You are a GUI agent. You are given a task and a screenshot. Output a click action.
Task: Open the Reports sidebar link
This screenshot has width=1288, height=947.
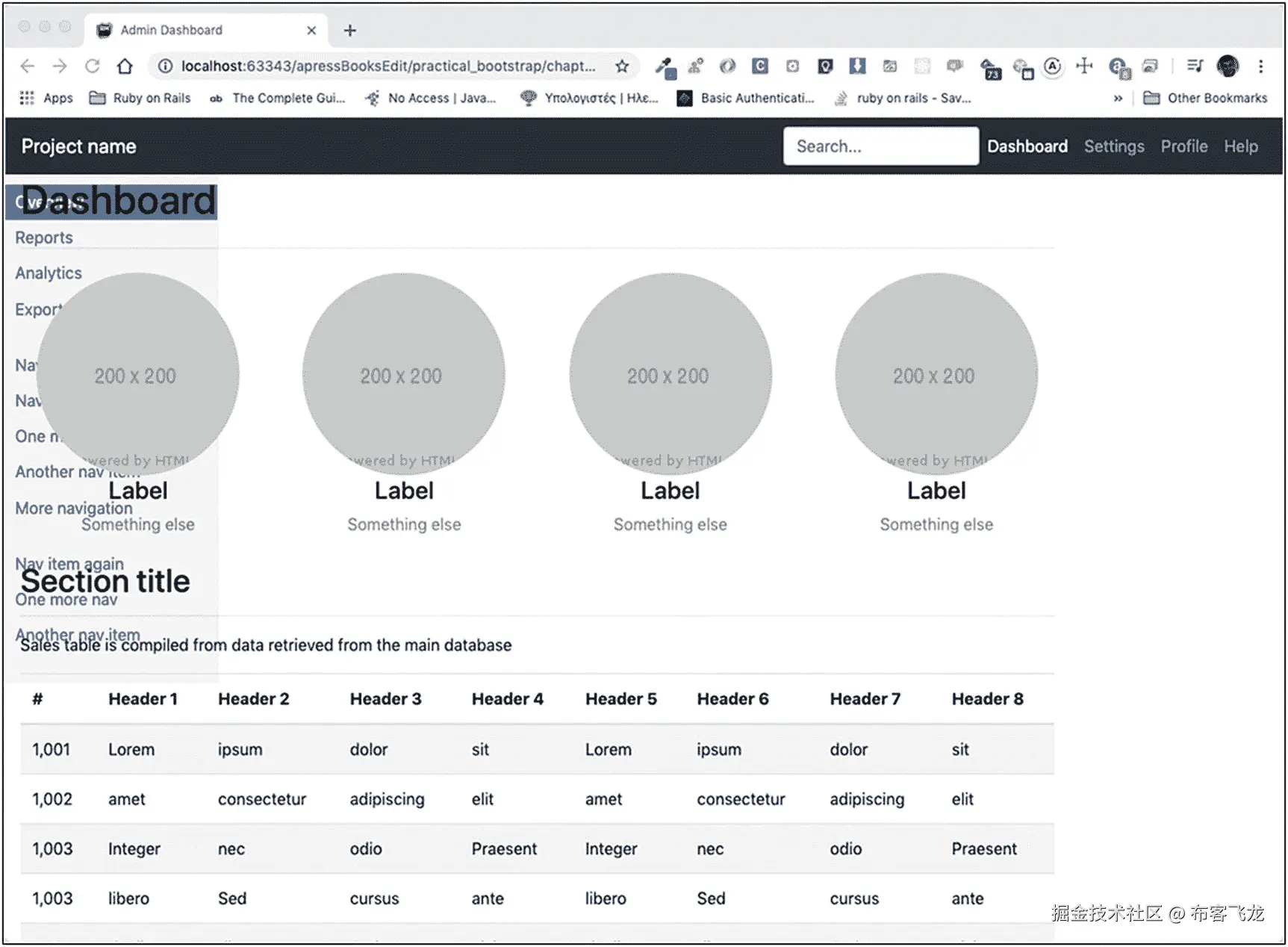(44, 237)
